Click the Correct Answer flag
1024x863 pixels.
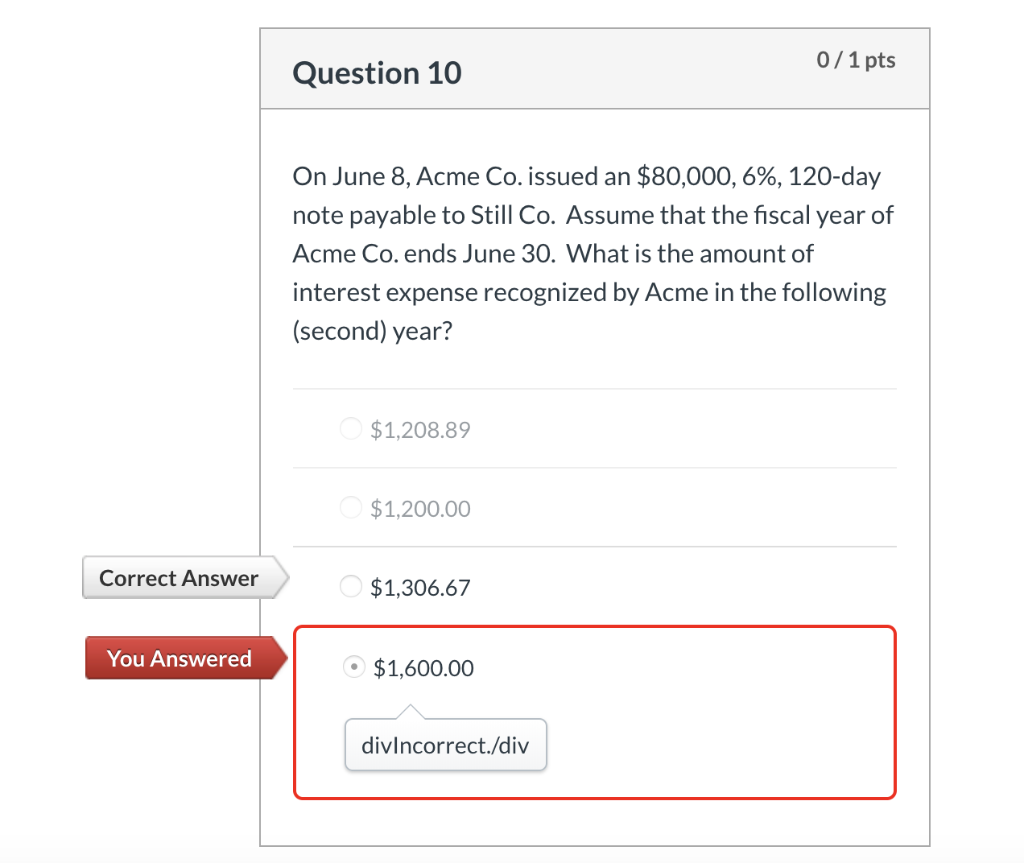click(176, 577)
